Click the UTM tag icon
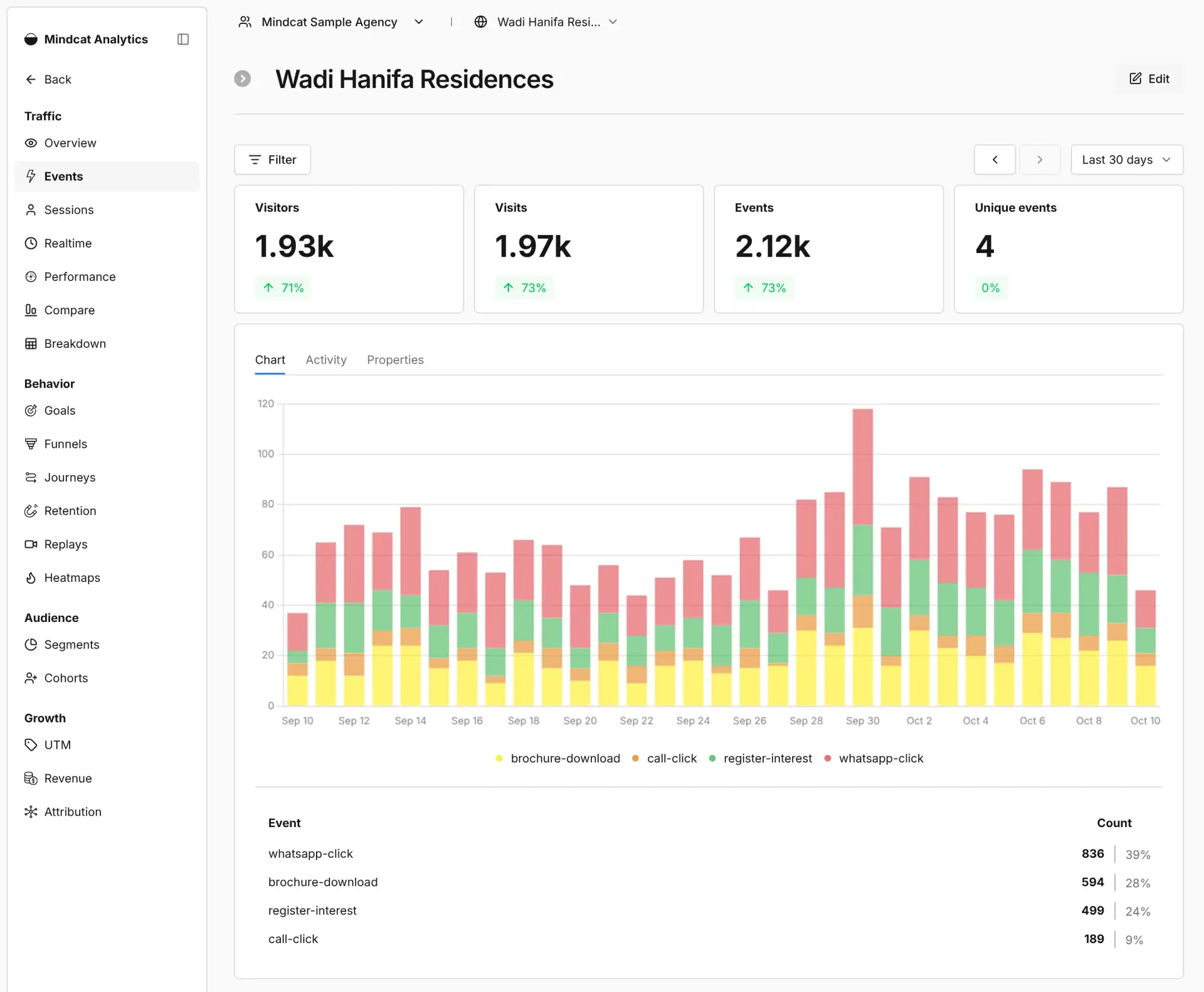 31,745
